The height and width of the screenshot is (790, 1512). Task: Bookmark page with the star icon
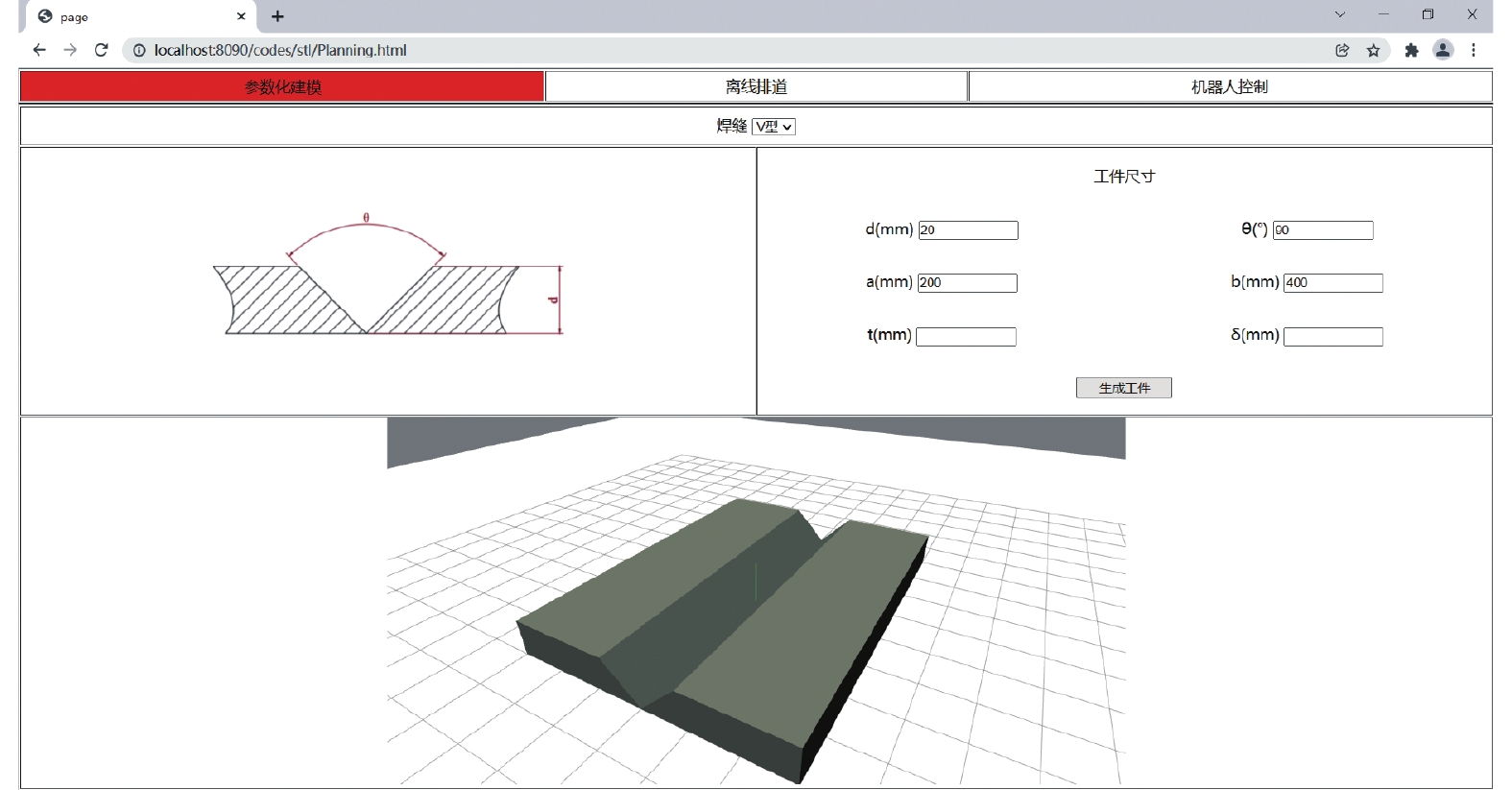(x=1374, y=50)
